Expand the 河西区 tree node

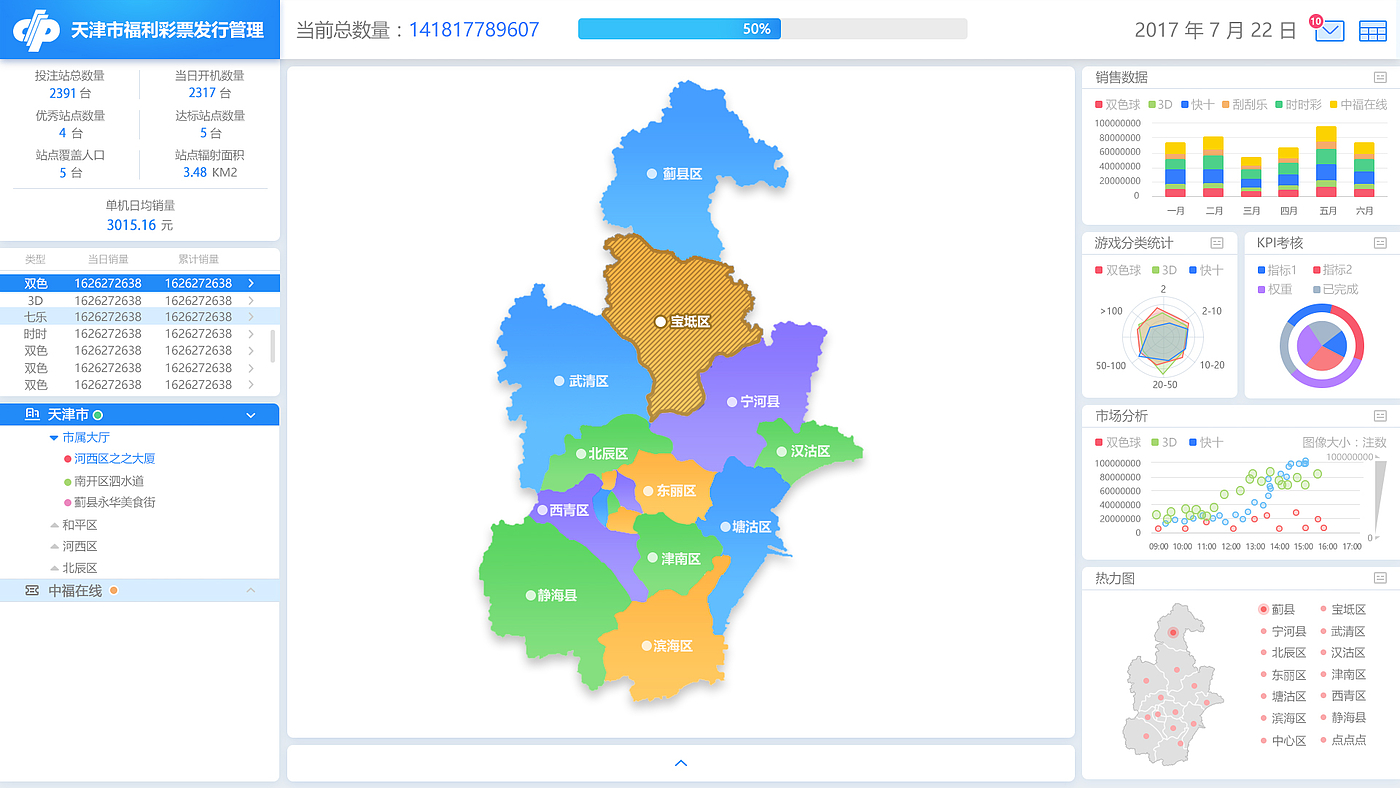pyautogui.click(x=55, y=547)
